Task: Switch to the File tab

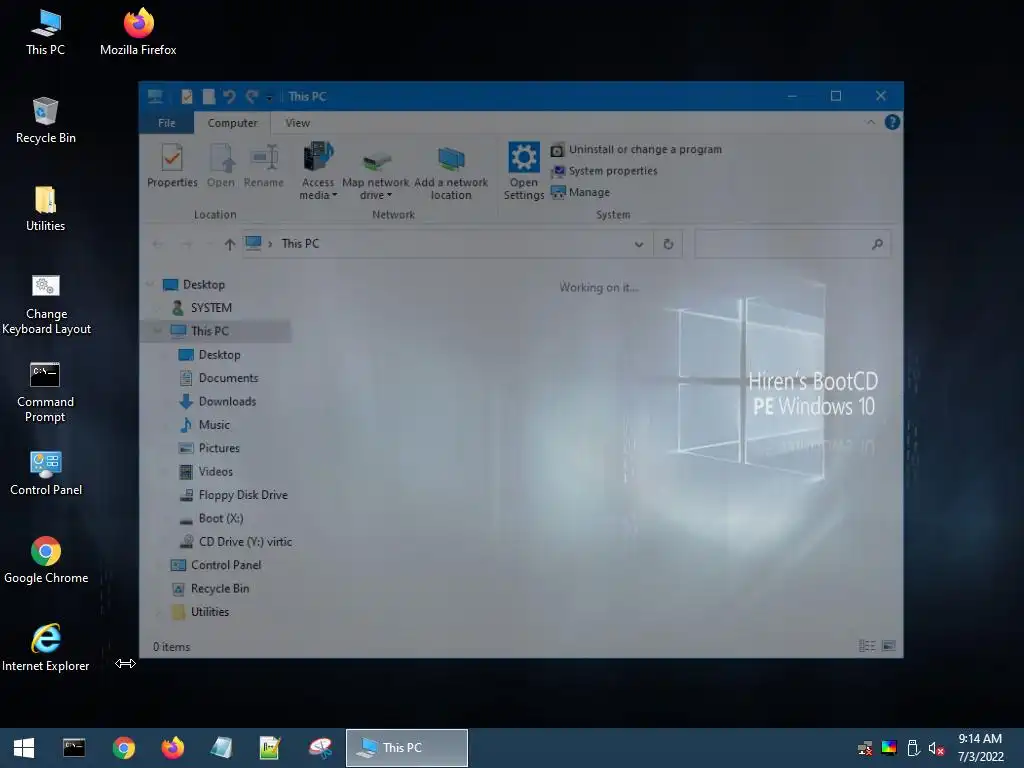Action: [167, 123]
